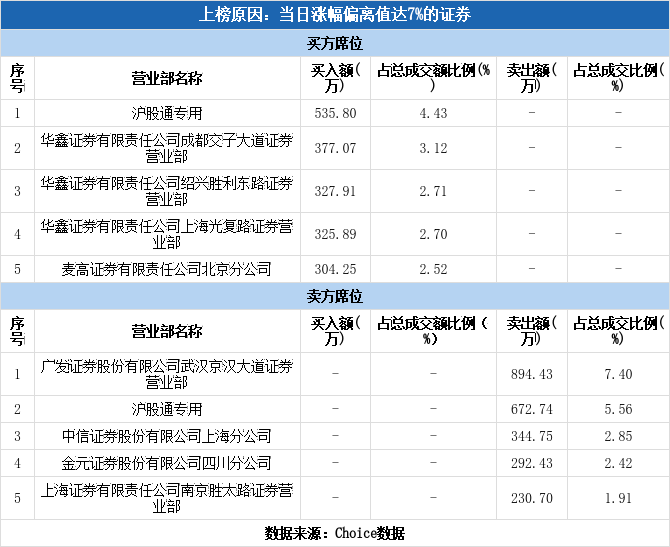
Task: Click the title 上榜原因：当日涨幅偏离值达7%的证券
Action: (x=335, y=15)
